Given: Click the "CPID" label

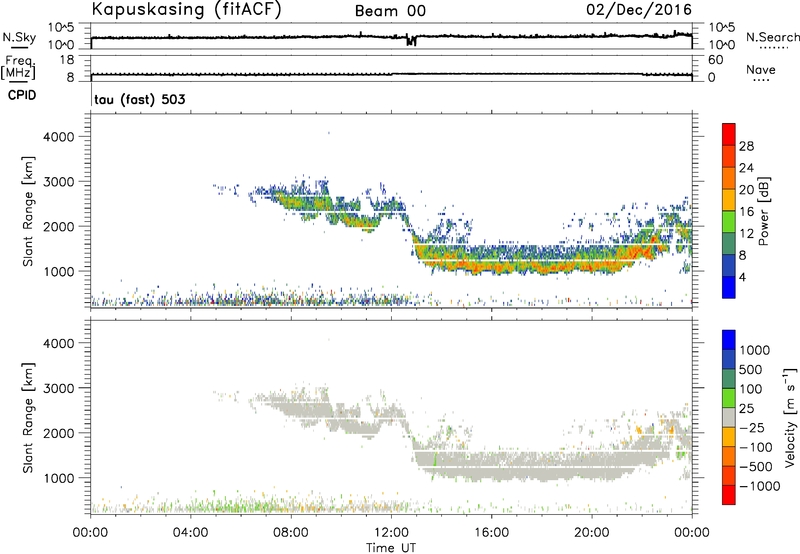Looking at the screenshot, I should coord(22,95).
